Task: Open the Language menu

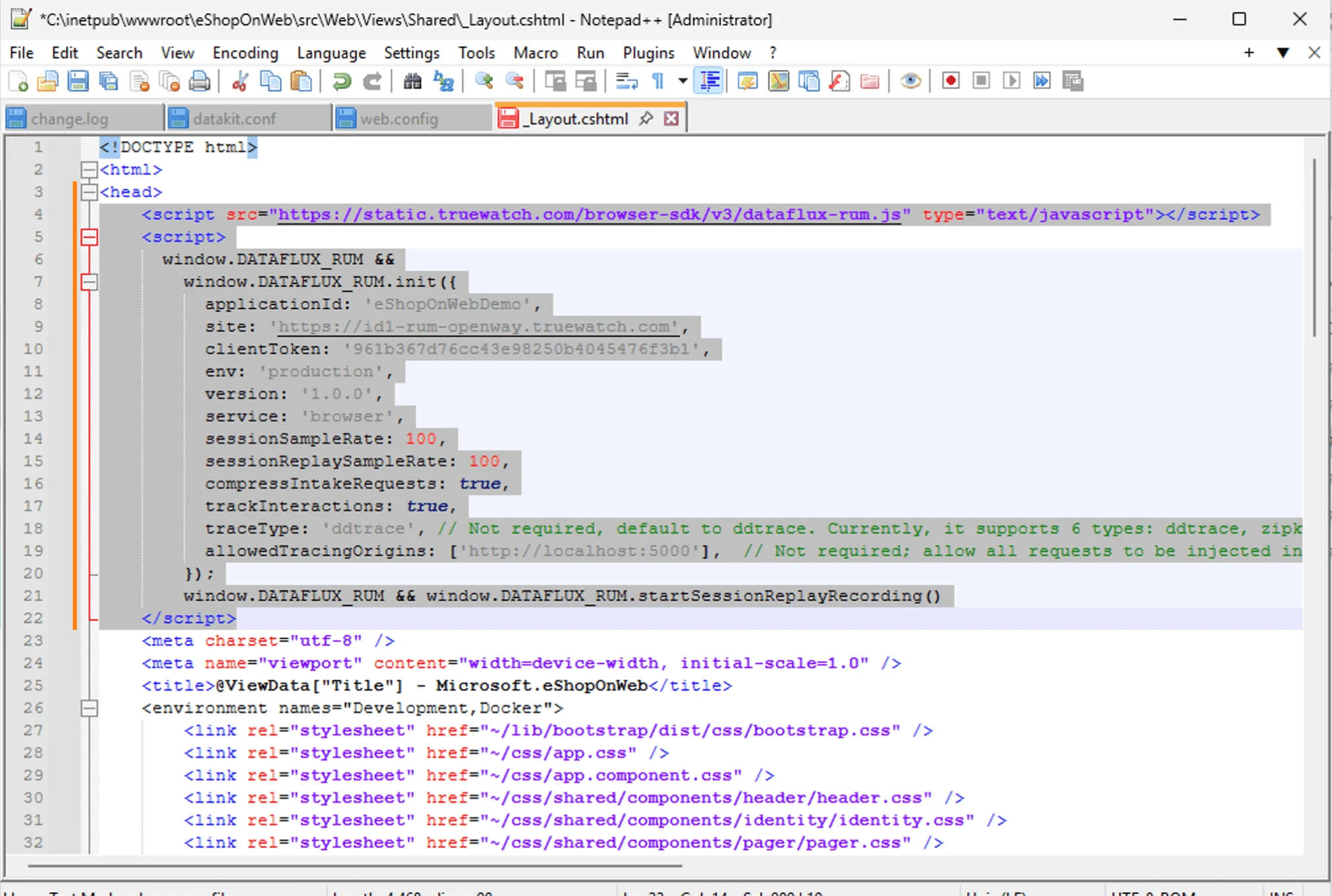Action: 331,53
